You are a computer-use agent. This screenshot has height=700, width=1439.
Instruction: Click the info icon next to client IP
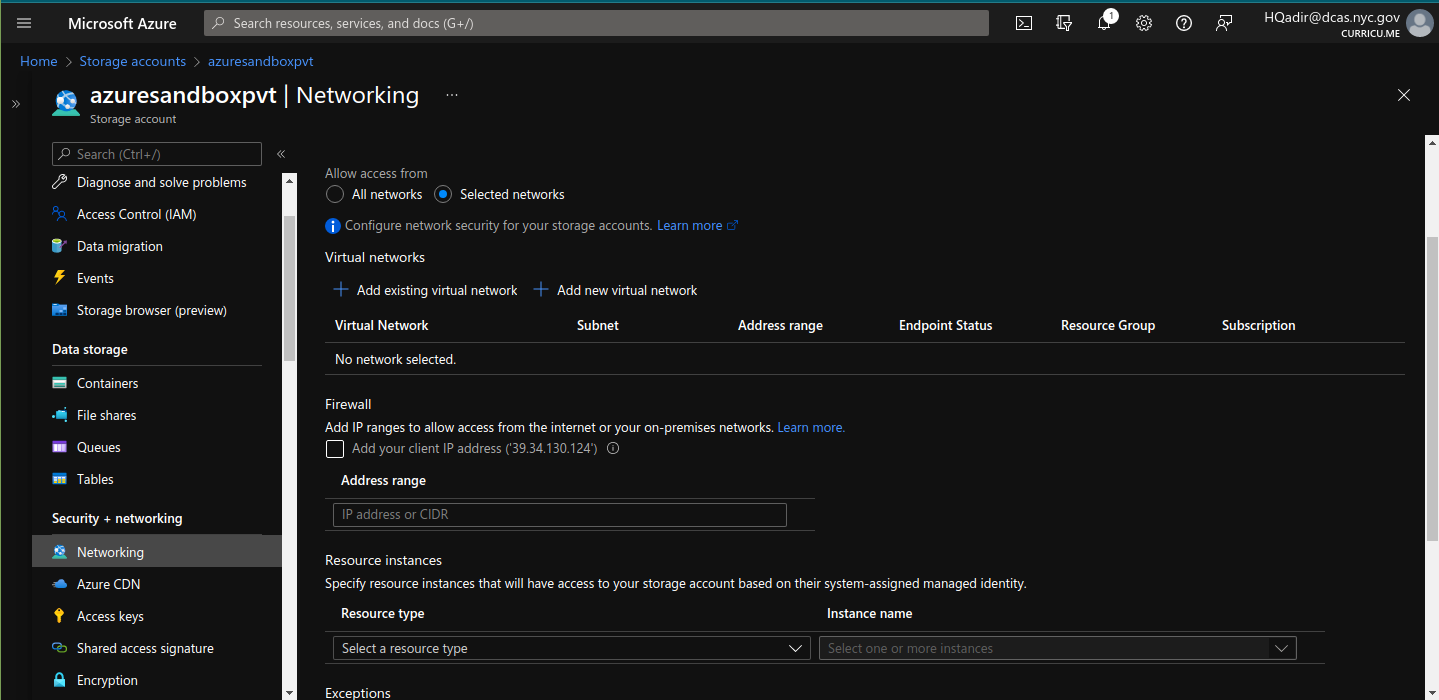pyautogui.click(x=613, y=448)
